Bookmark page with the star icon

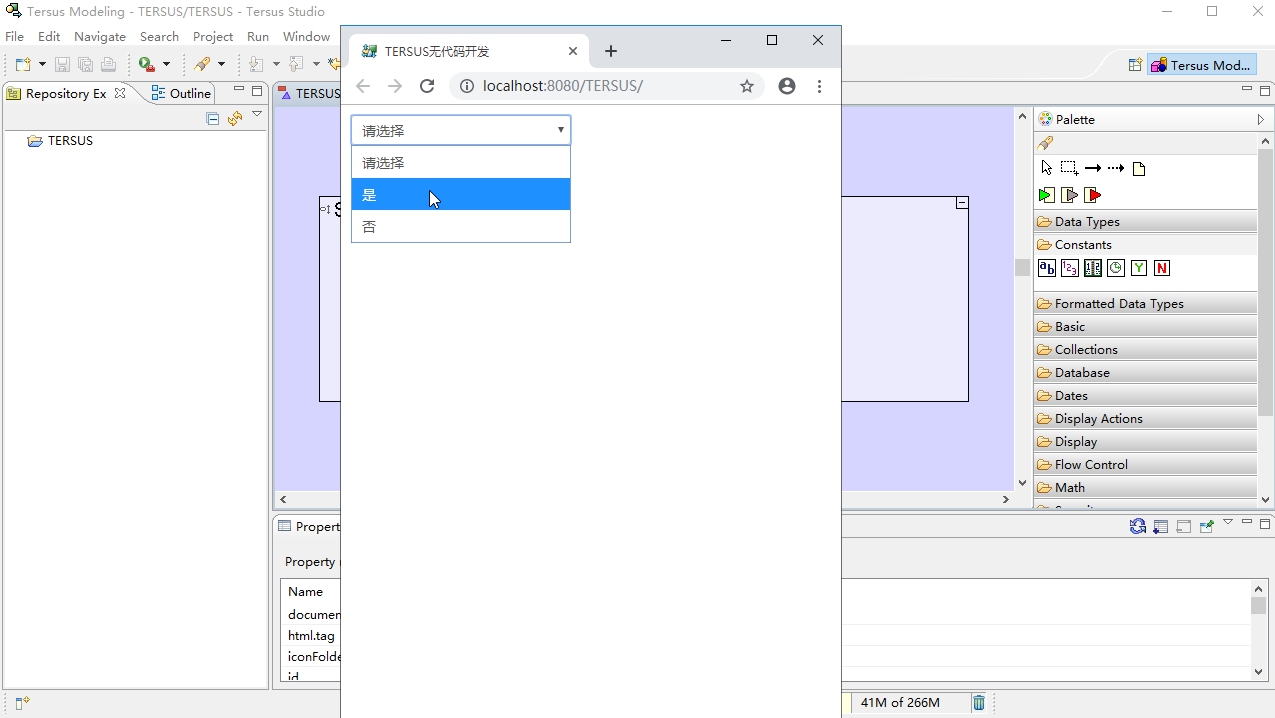coord(747,86)
